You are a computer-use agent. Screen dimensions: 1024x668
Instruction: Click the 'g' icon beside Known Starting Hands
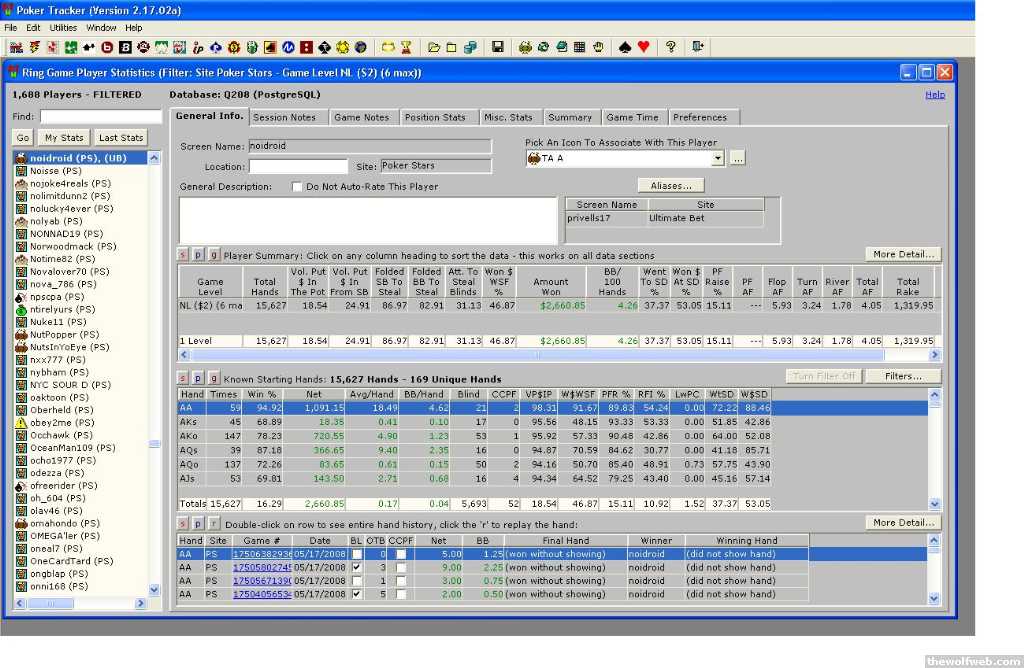point(214,377)
